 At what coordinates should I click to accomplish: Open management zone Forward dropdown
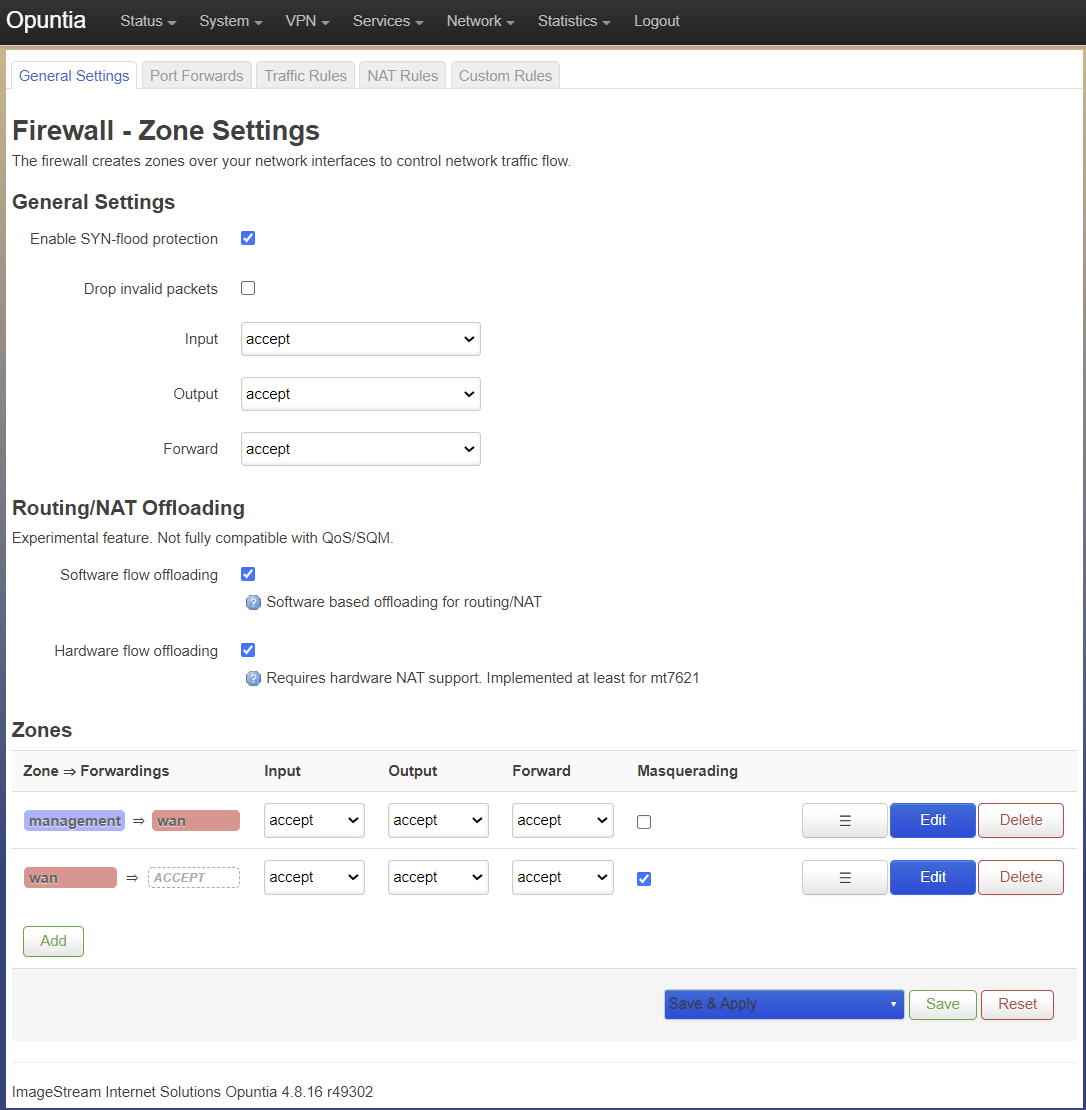(563, 820)
